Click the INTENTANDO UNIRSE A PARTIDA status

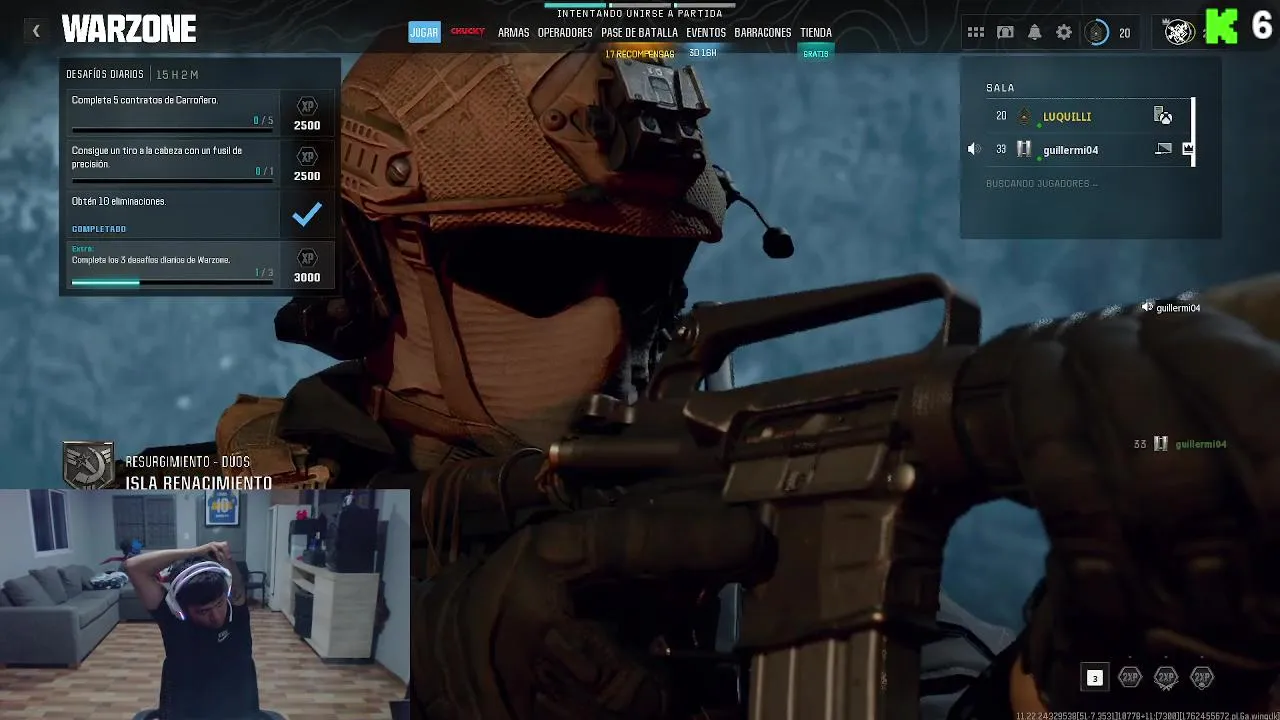point(640,13)
